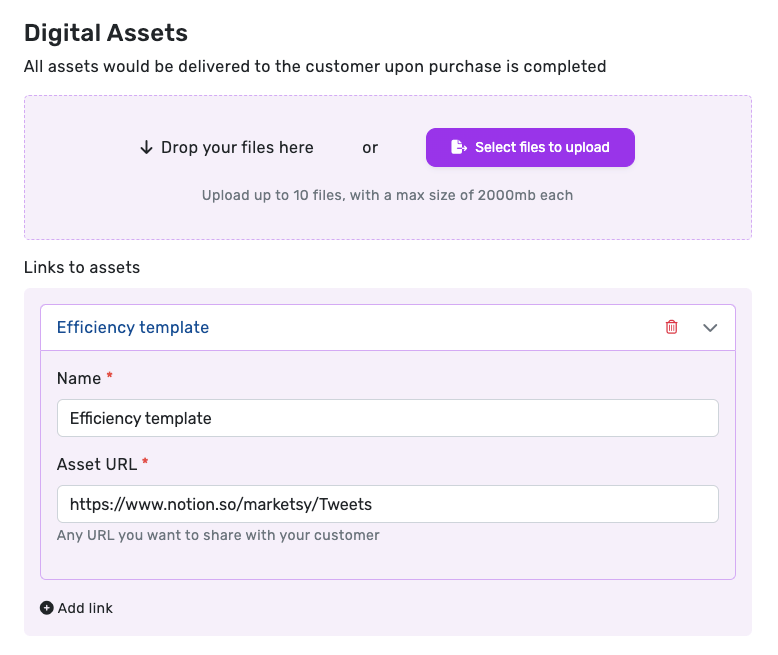Click the assets delivery description subtitle
The image size is (778, 655).
point(315,66)
